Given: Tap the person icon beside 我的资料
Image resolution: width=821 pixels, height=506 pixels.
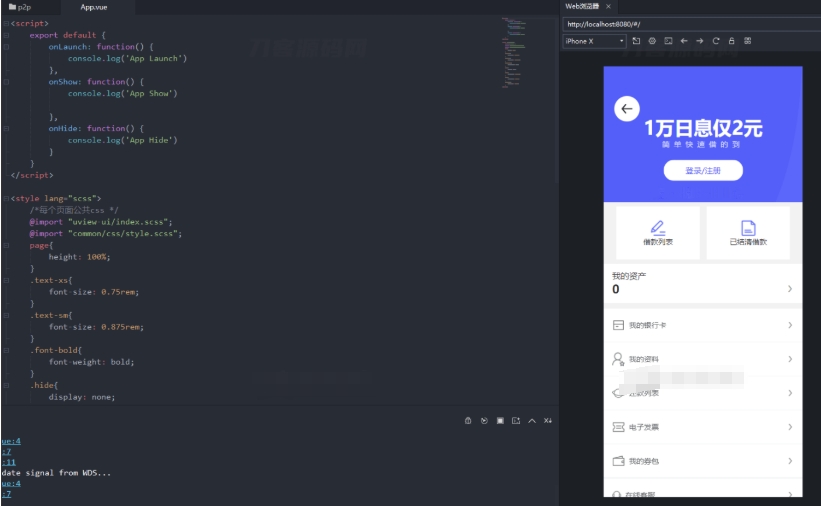Looking at the screenshot, I should click(618, 359).
